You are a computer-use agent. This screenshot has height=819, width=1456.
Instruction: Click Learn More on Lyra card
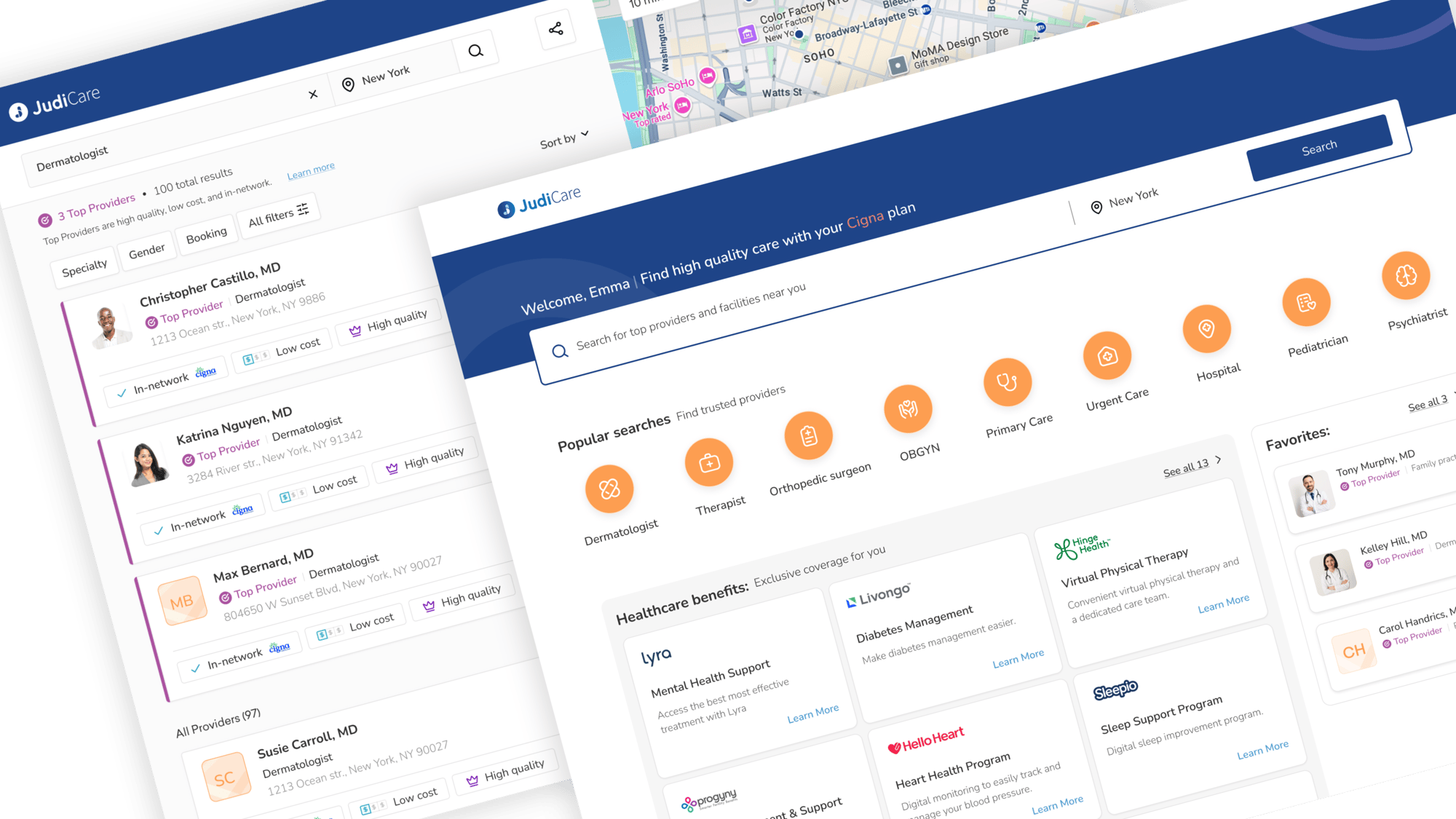(812, 713)
